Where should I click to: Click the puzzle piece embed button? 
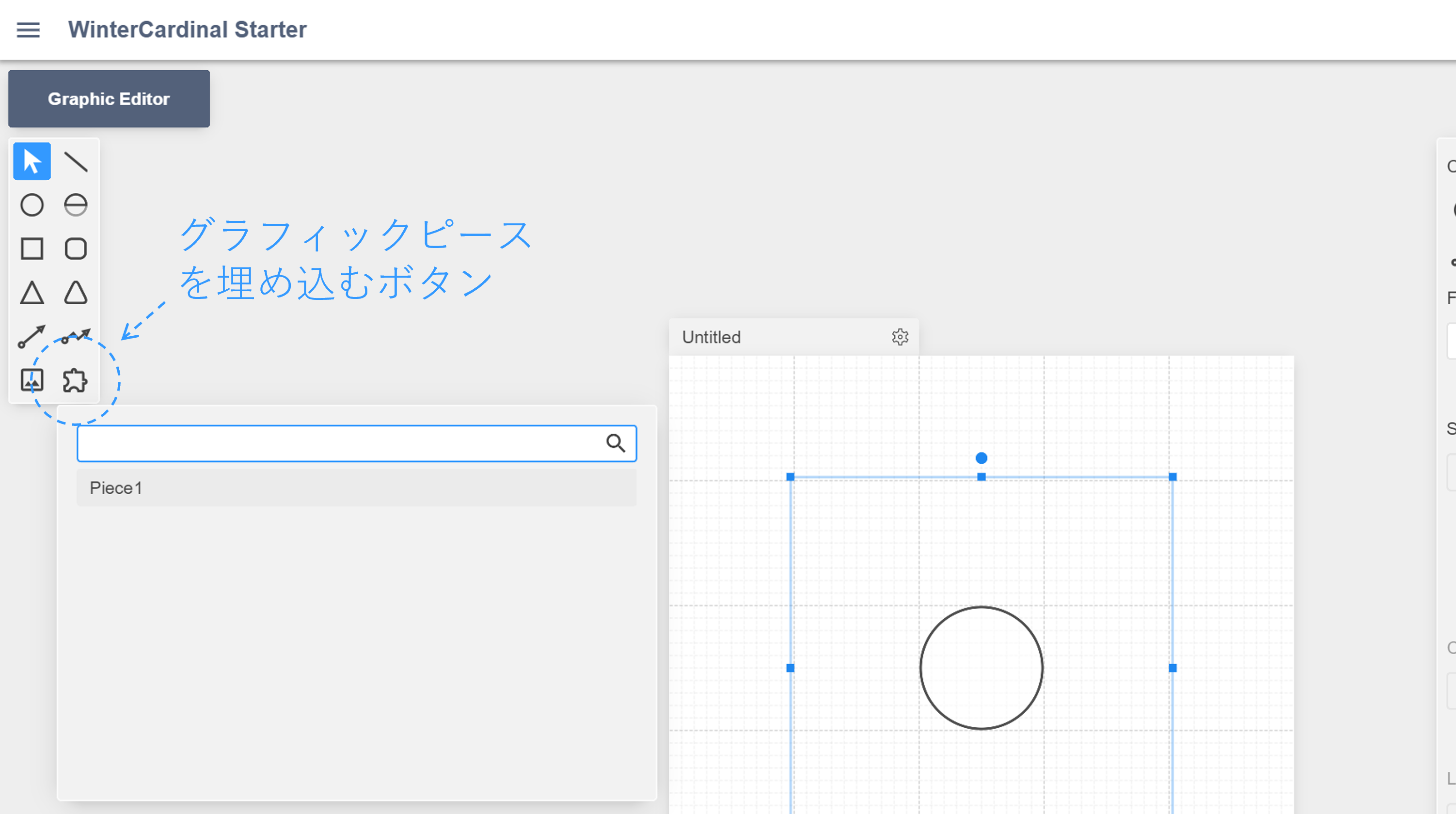pos(76,379)
